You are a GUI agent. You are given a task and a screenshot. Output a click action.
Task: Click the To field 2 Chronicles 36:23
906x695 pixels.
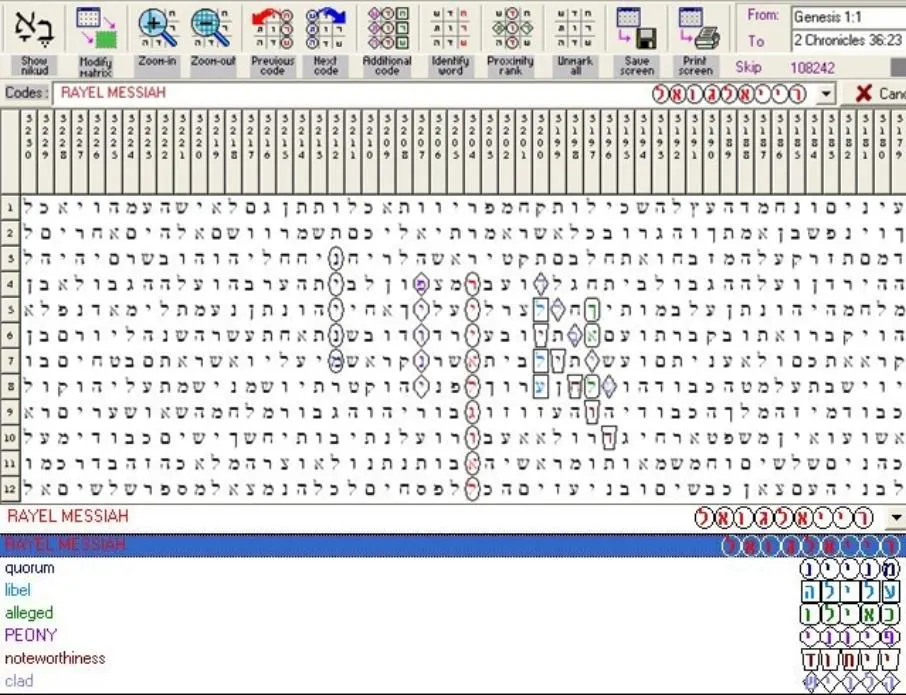tap(848, 40)
